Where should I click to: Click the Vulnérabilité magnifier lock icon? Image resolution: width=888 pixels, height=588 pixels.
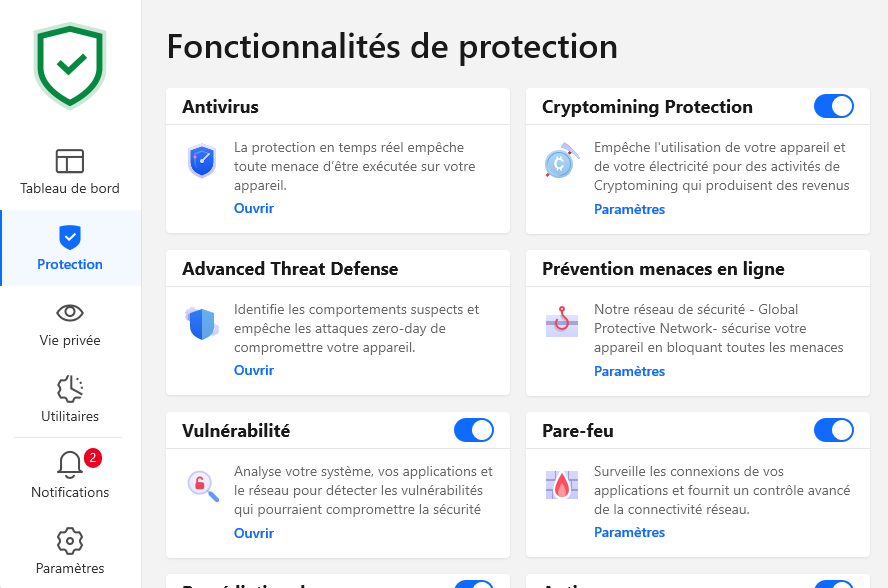[202, 485]
